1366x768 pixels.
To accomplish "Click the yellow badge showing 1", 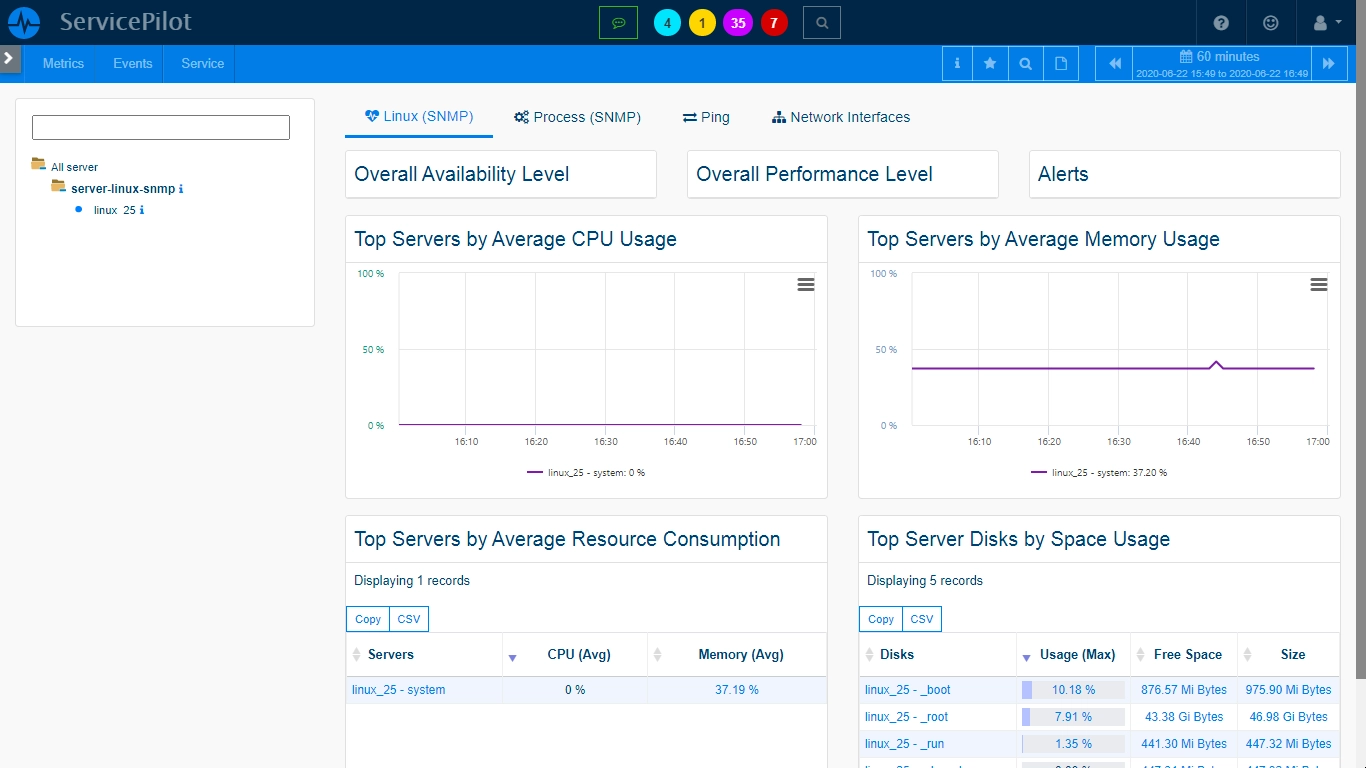I will coord(702,22).
